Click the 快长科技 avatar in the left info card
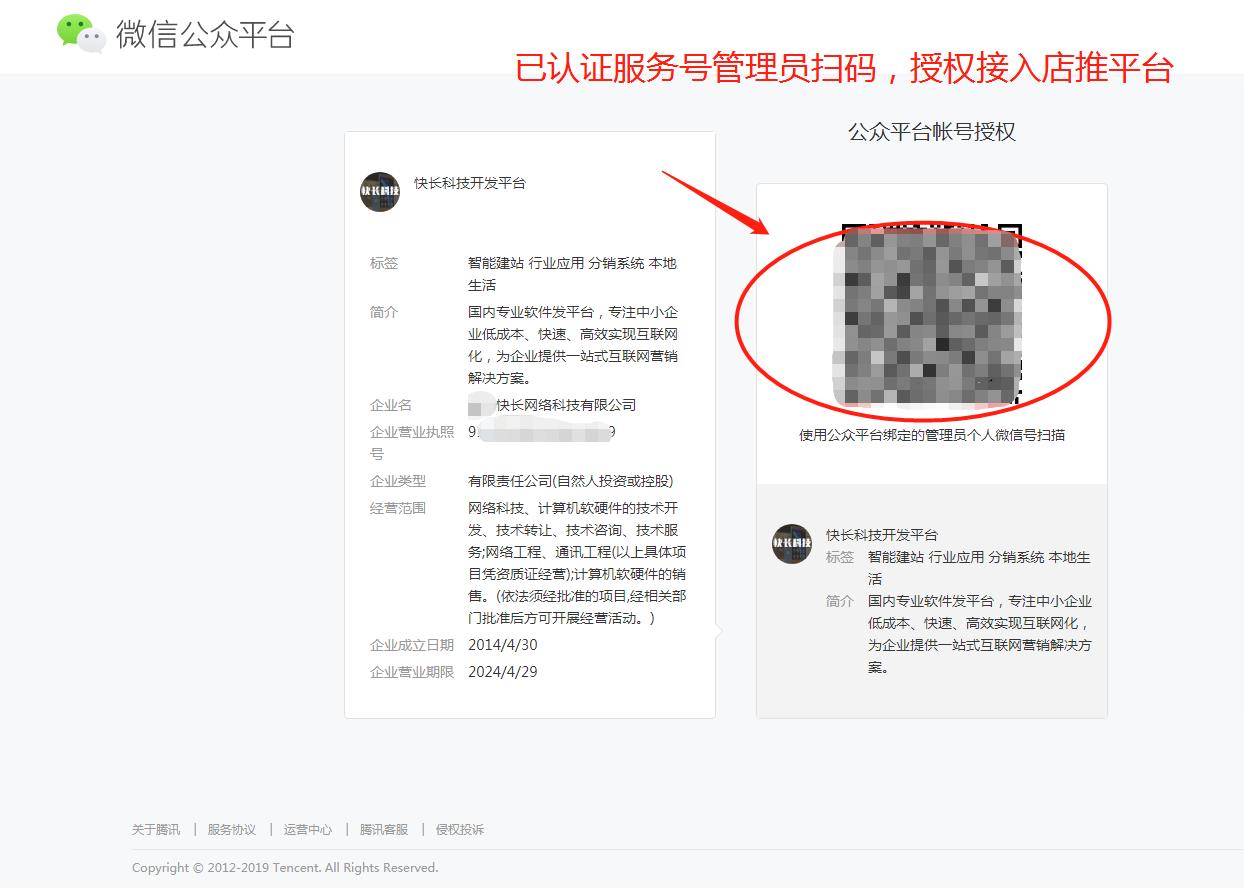Viewport: 1244px width, 888px height. pos(380,191)
